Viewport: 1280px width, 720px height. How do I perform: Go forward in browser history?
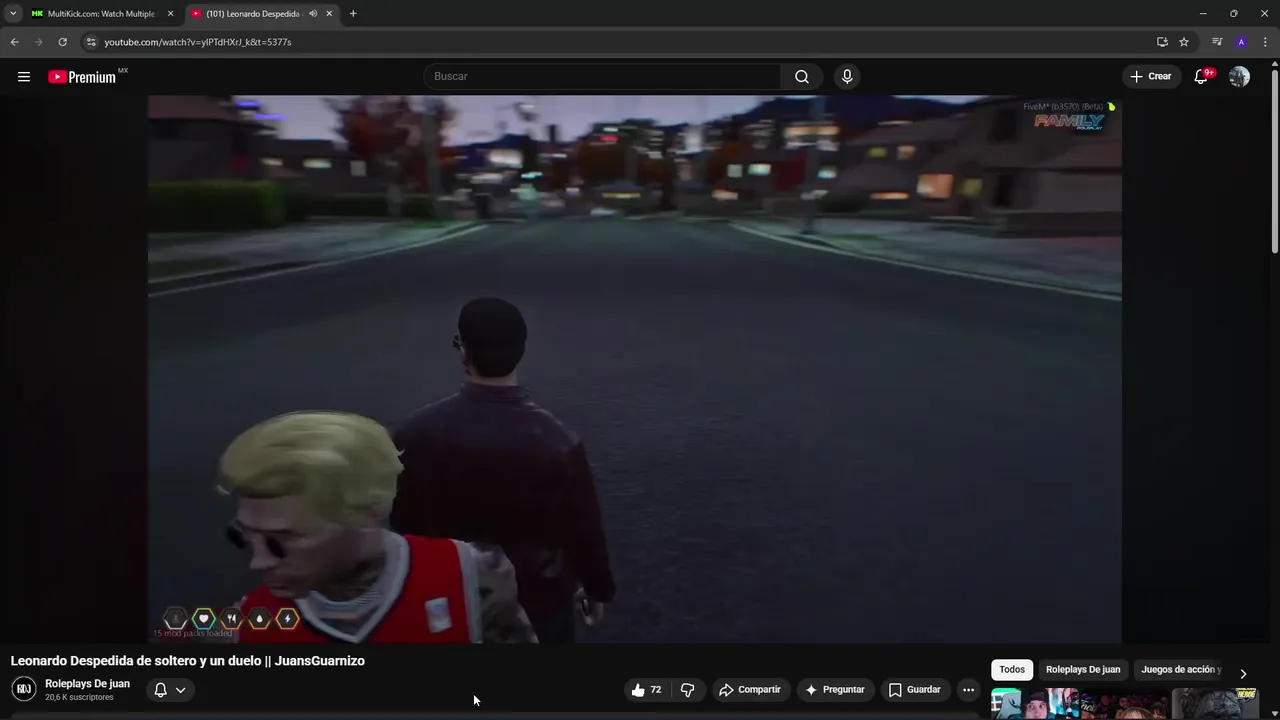[38, 42]
